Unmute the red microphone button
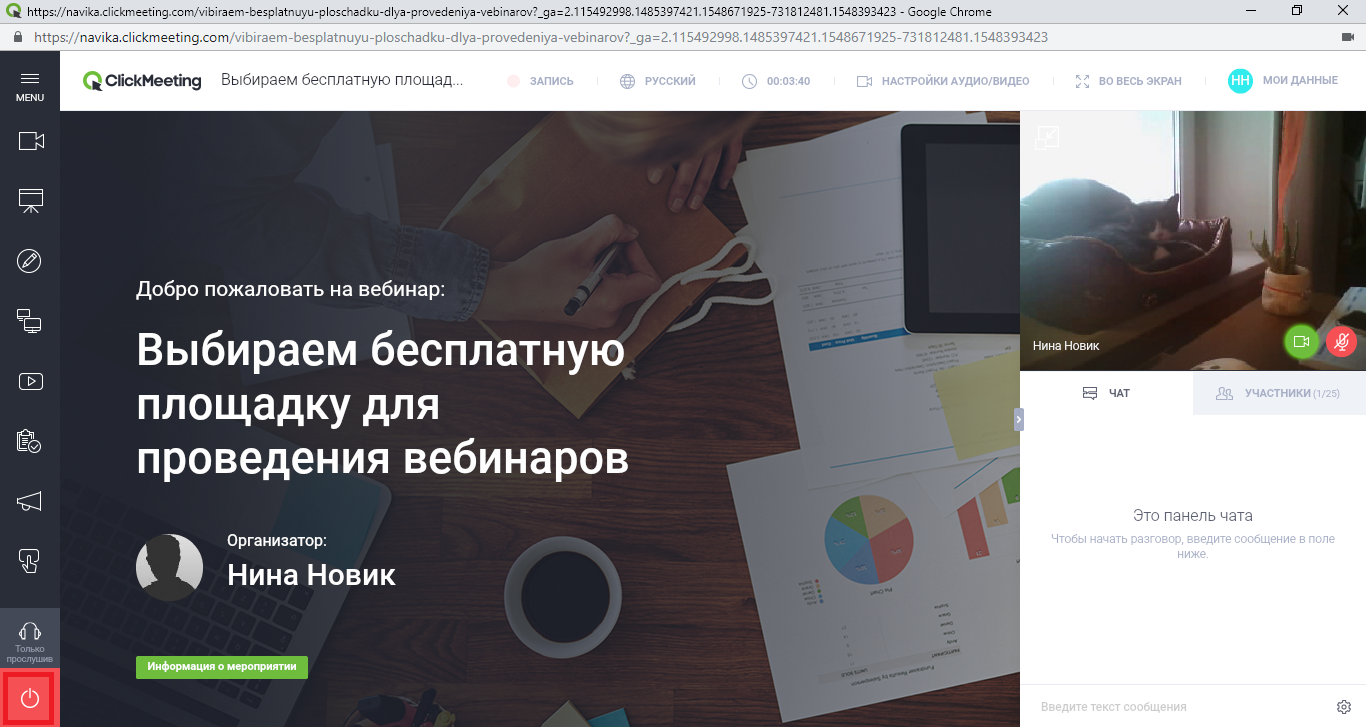Viewport: 1366px width, 727px height. coord(1342,342)
